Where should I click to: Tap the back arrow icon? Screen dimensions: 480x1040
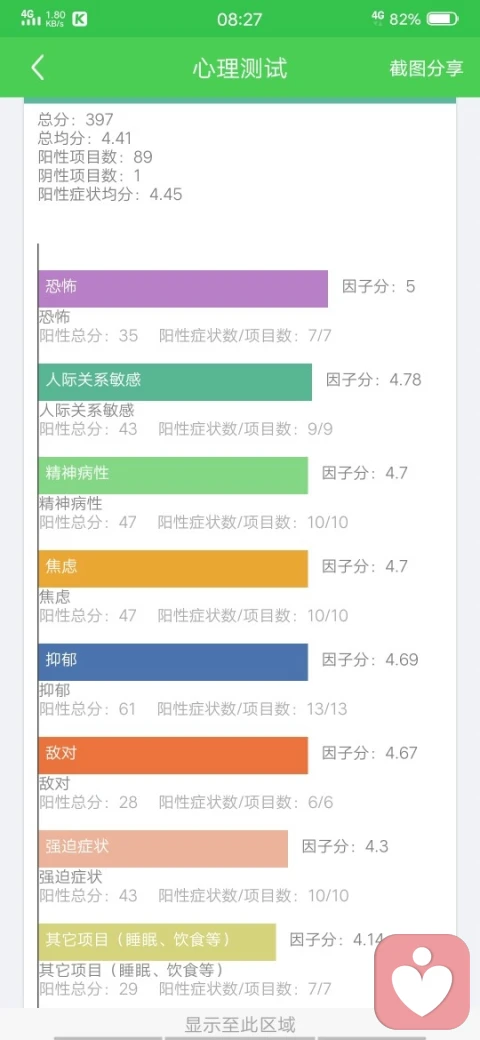coord(38,68)
